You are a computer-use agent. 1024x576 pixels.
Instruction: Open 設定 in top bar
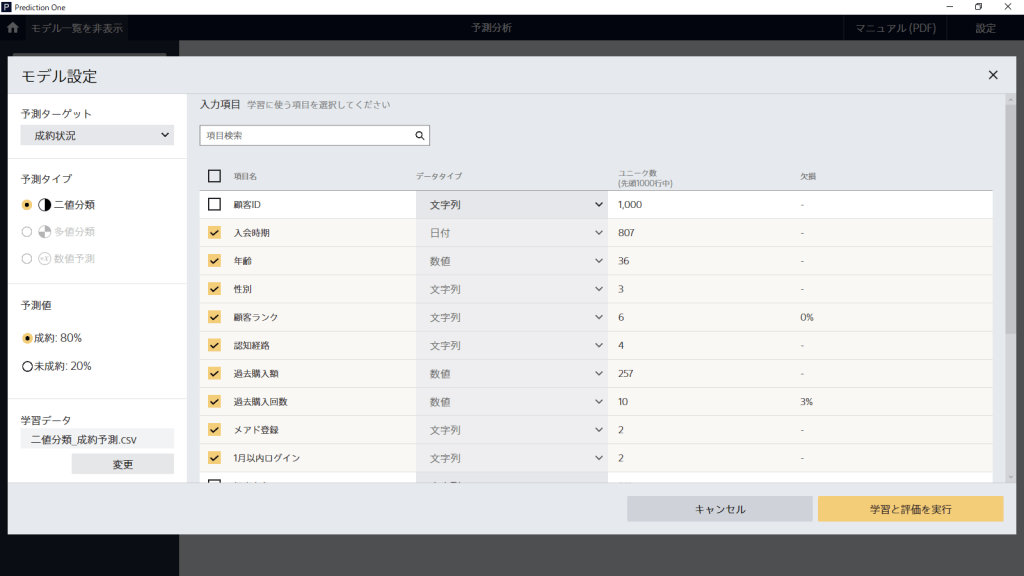[985, 28]
